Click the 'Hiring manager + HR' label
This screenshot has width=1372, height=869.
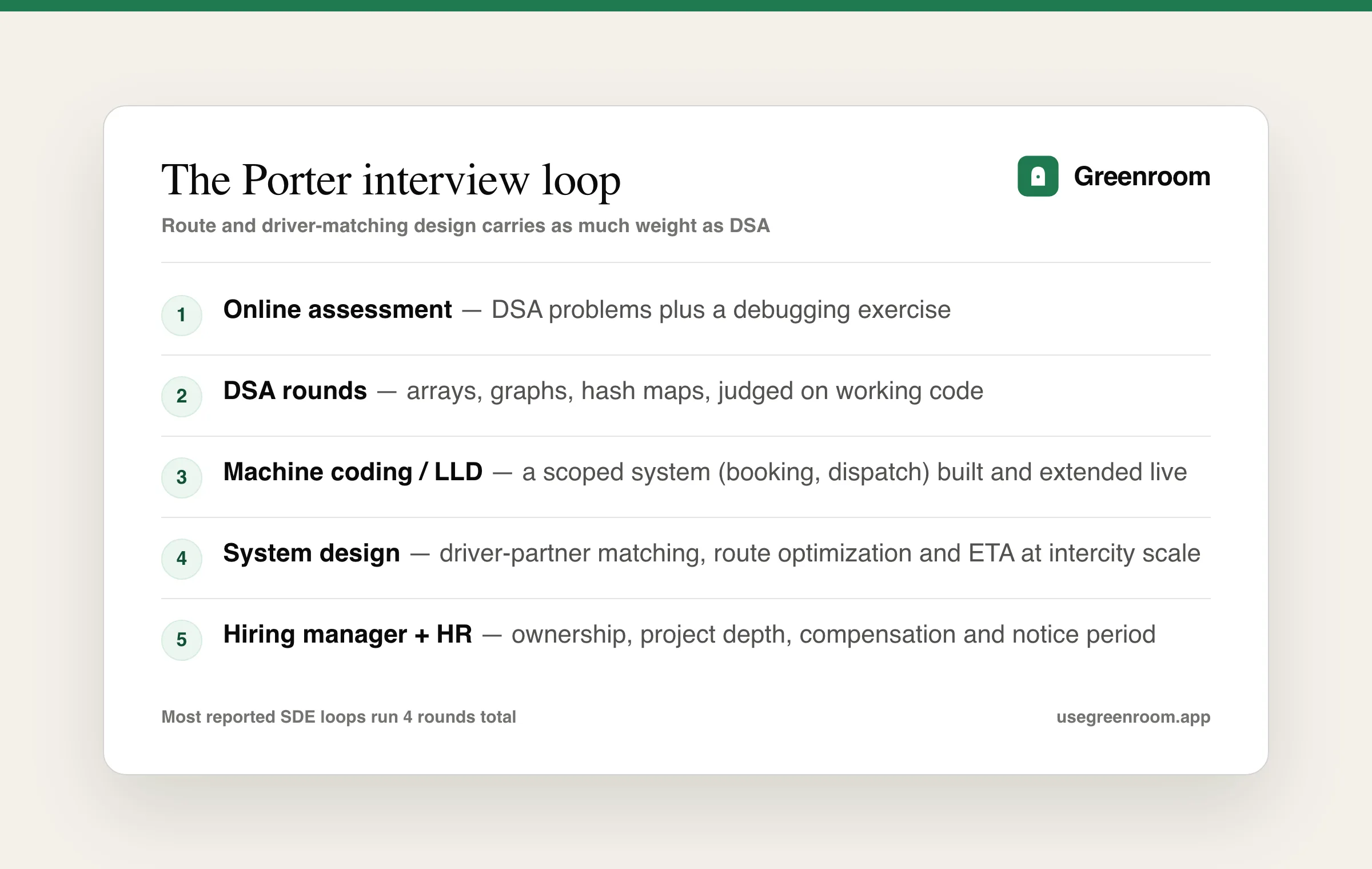coord(348,634)
